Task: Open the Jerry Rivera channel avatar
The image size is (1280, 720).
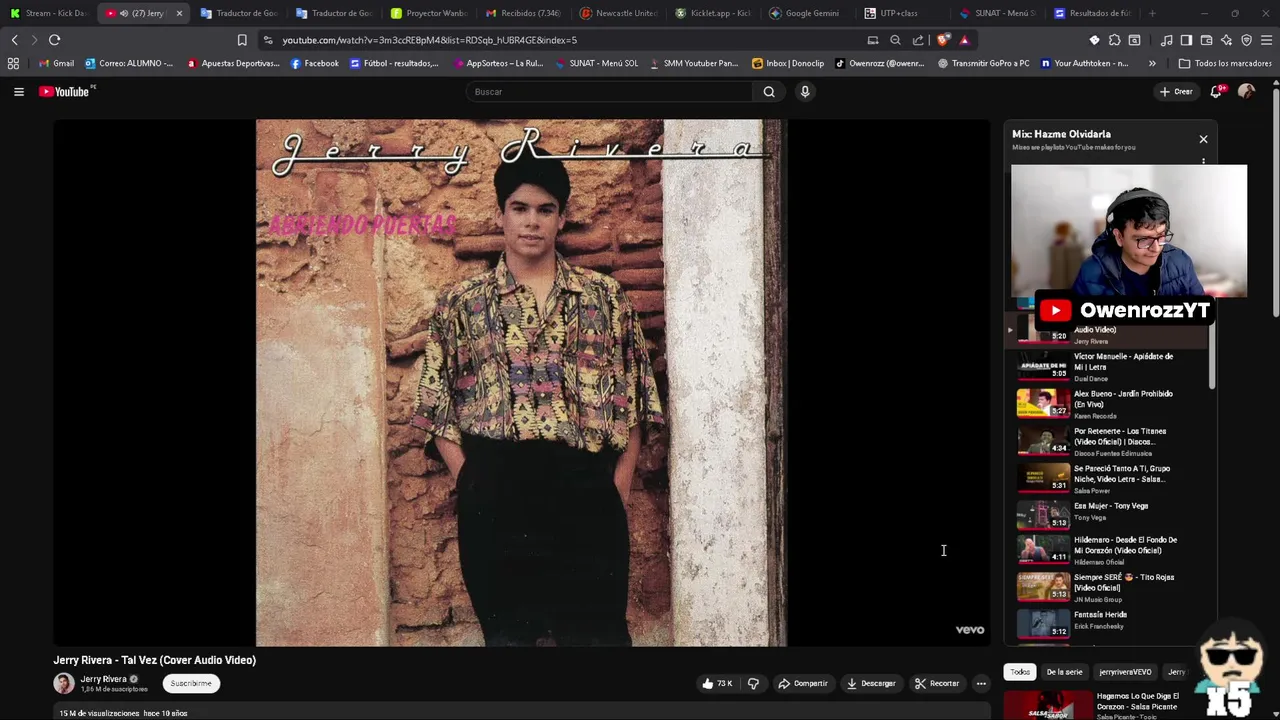Action: 64,684
